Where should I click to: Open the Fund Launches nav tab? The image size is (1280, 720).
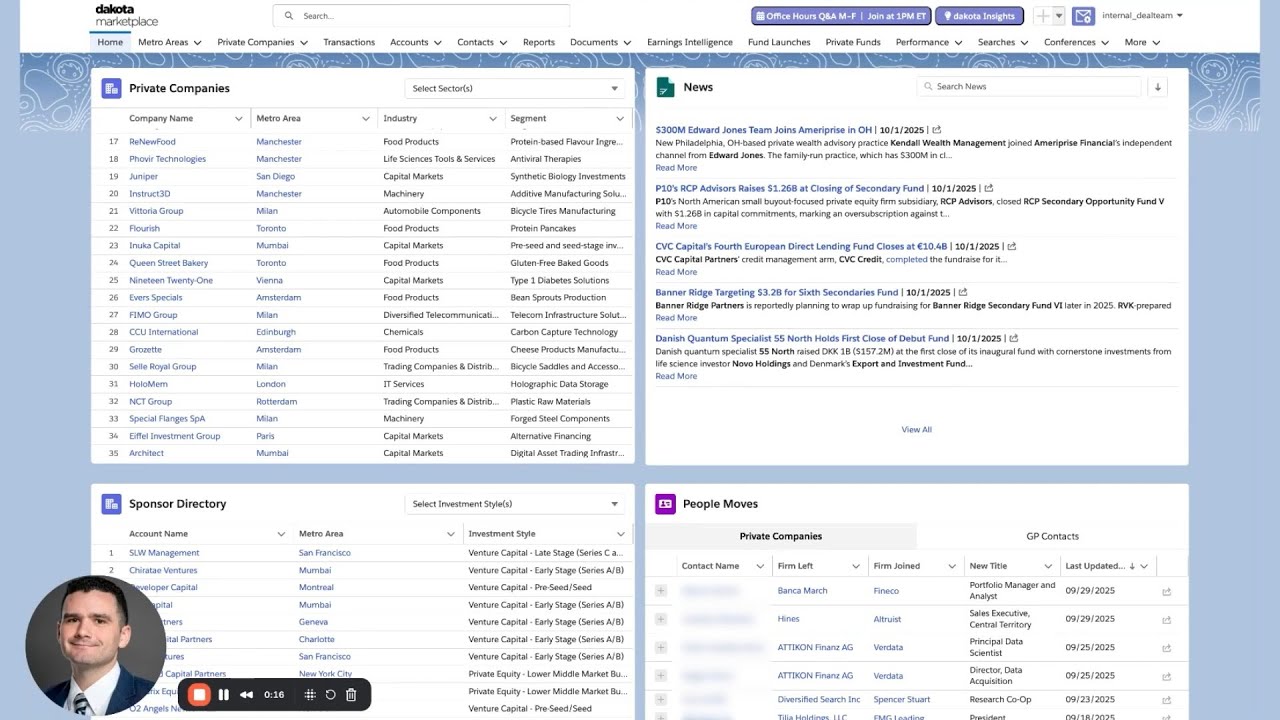(x=779, y=42)
